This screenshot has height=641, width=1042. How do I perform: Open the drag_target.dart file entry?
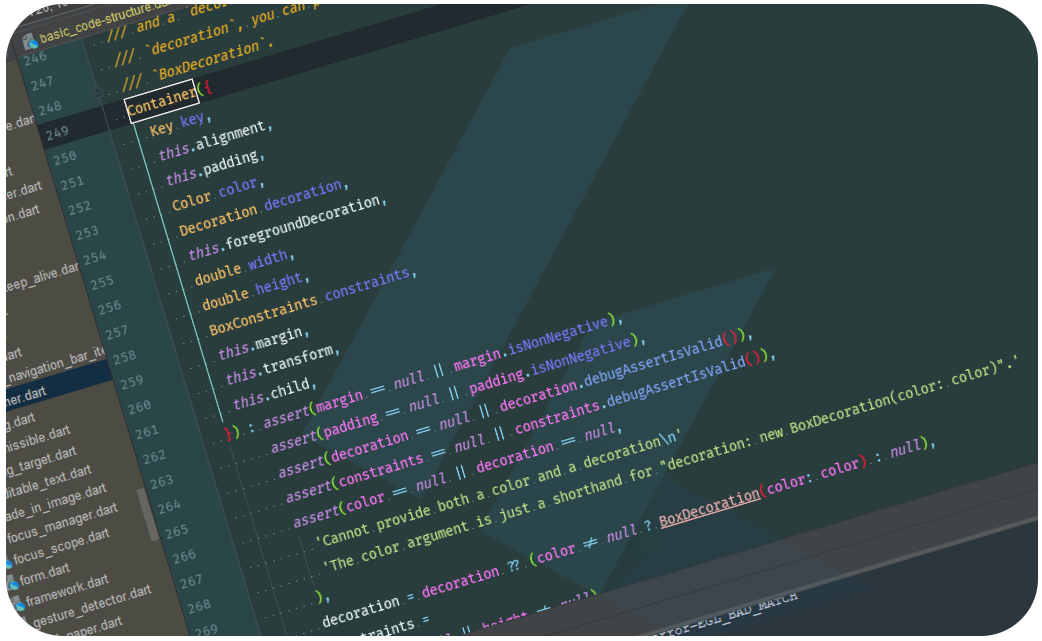coord(41,461)
